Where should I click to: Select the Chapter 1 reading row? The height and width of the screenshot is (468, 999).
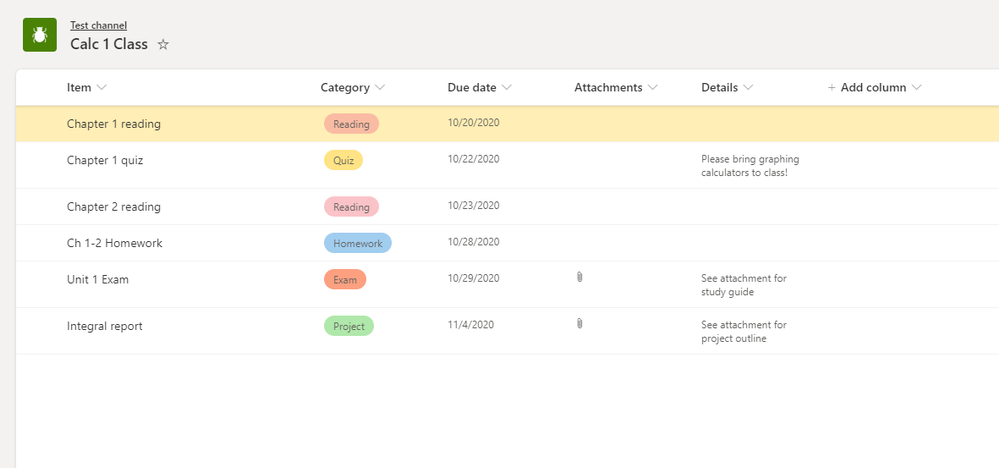pos(114,124)
